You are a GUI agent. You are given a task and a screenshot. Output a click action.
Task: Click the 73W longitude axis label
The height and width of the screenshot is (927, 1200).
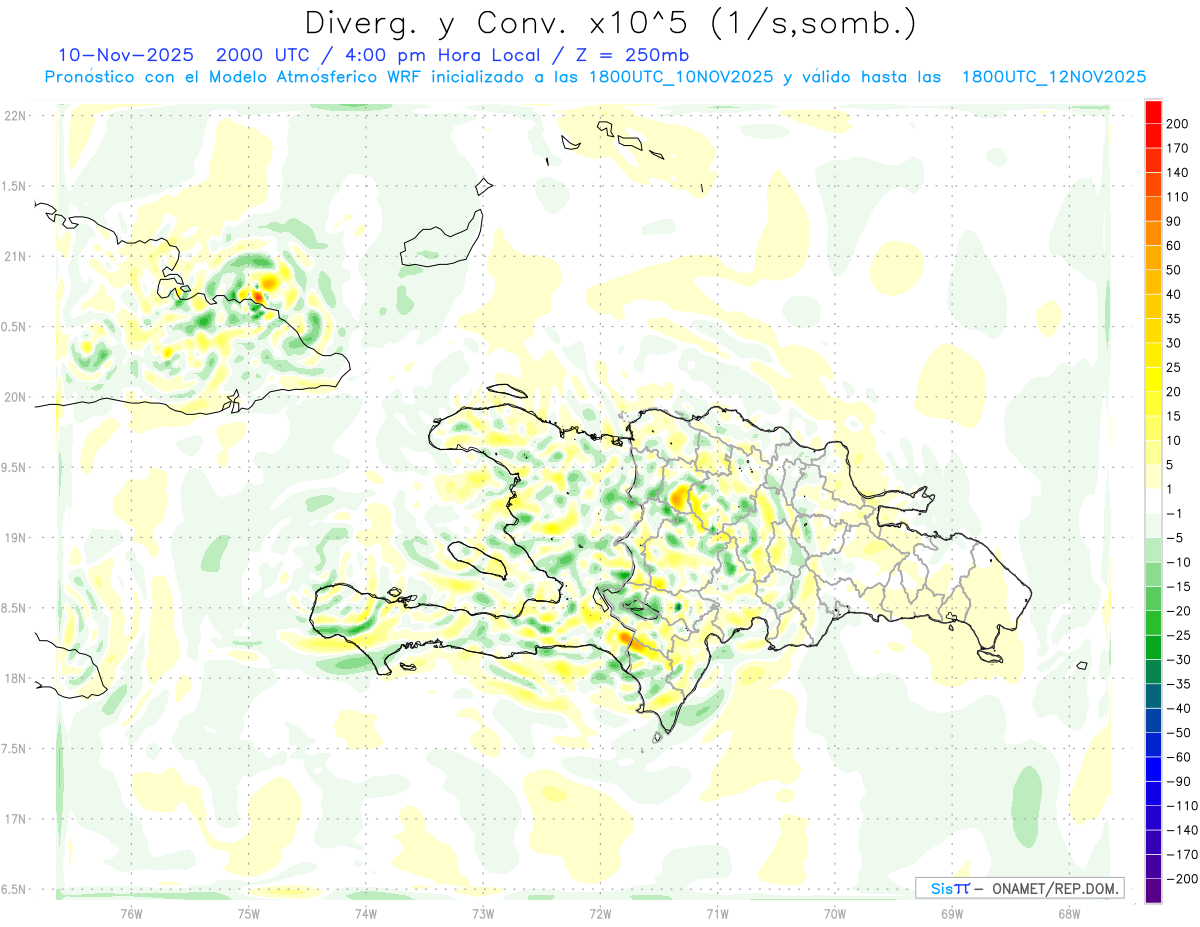click(x=483, y=913)
